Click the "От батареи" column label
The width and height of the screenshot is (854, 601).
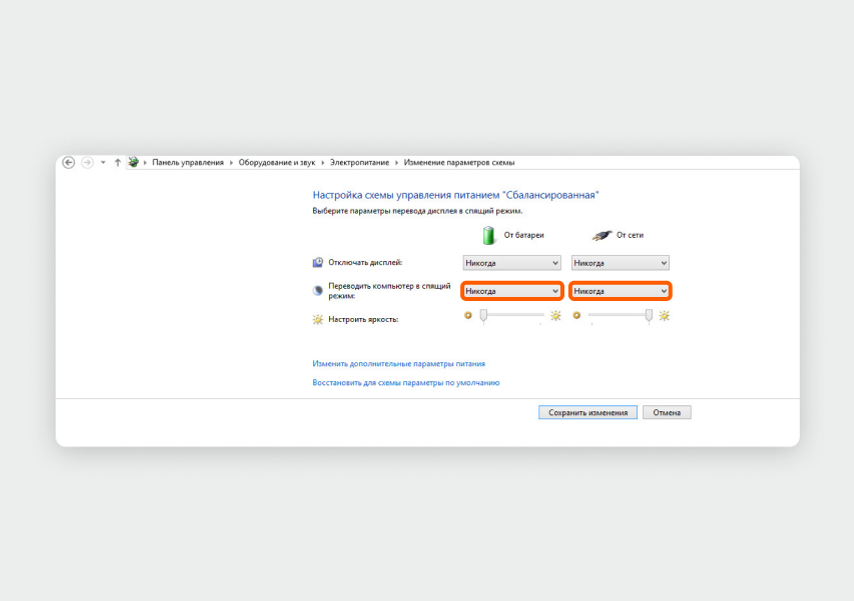coord(523,235)
